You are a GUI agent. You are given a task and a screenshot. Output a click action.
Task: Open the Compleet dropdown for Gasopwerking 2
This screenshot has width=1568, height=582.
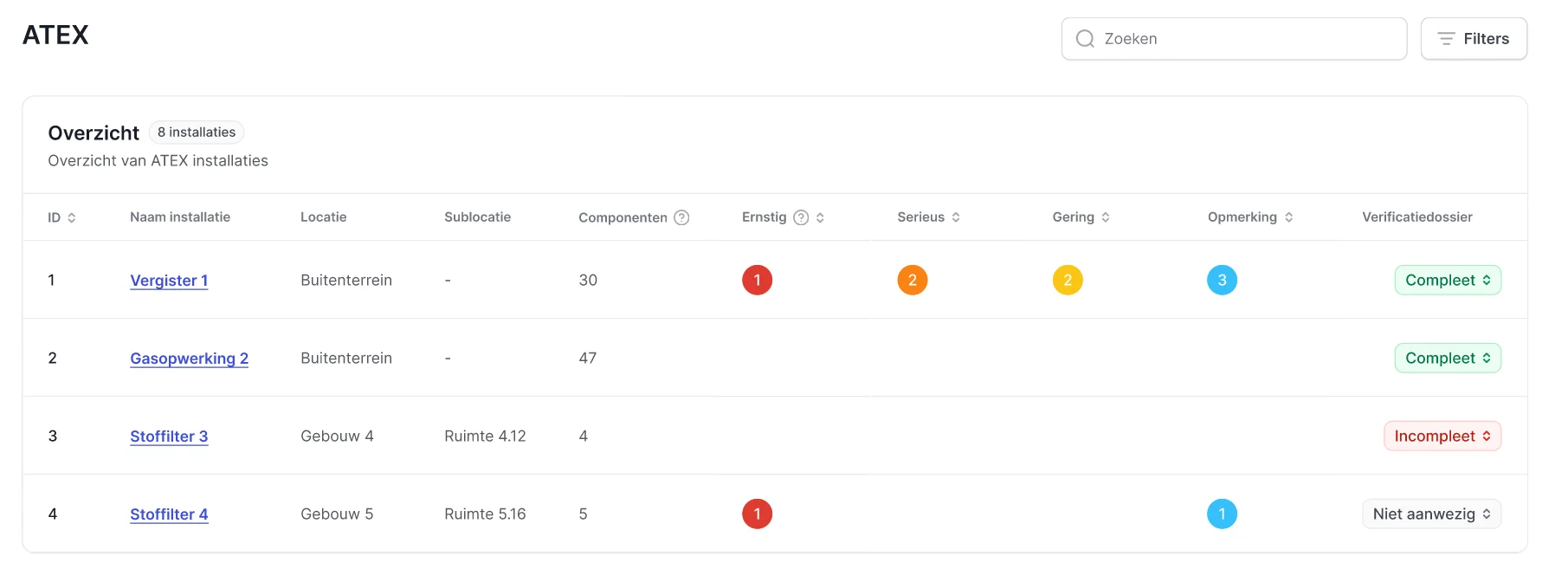pyautogui.click(x=1447, y=358)
